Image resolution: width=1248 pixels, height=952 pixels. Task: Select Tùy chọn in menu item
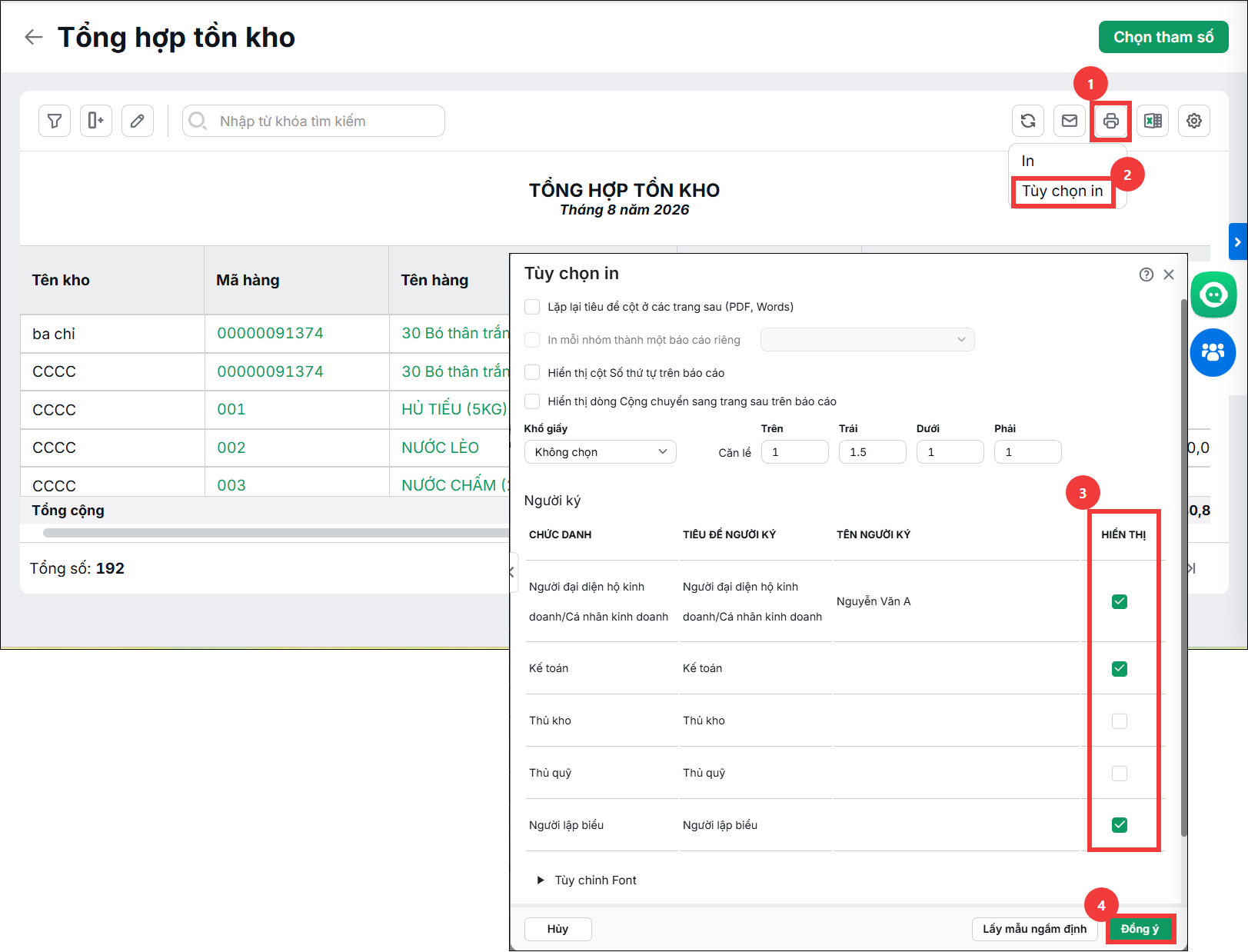point(1063,191)
